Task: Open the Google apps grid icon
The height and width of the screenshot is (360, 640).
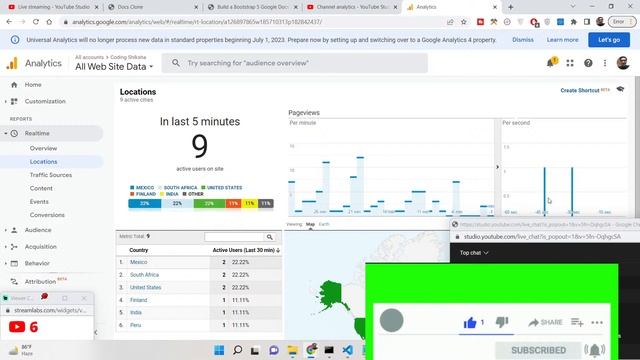Action: click(570, 63)
